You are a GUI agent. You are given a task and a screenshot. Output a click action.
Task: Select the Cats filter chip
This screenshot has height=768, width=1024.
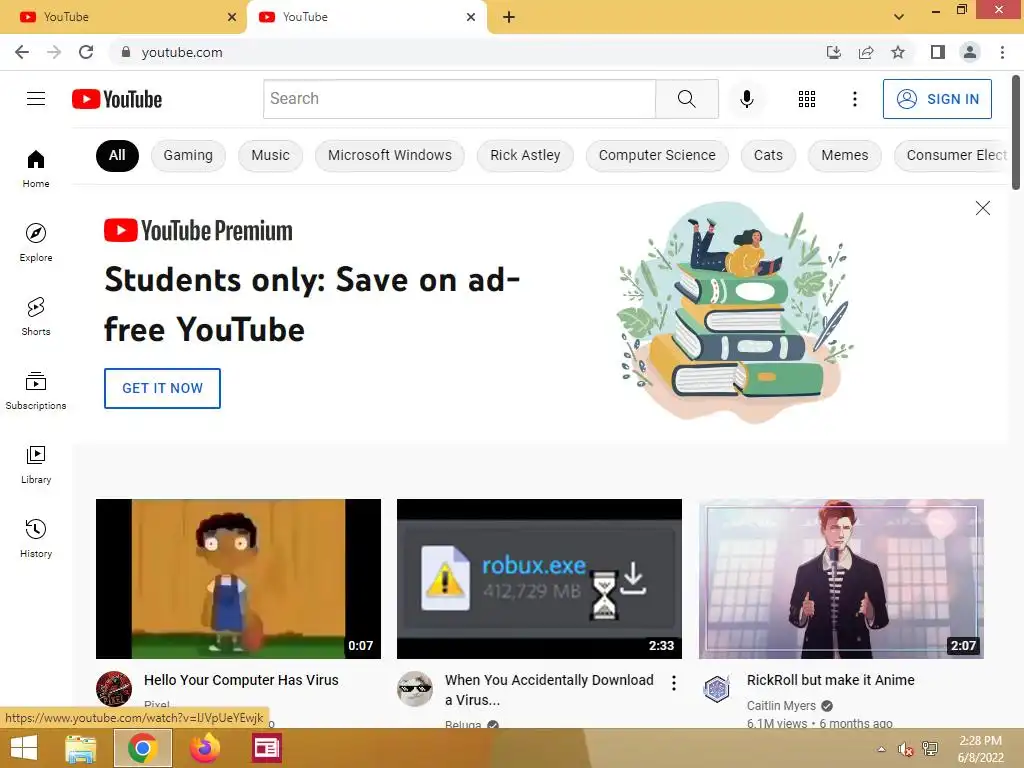tap(768, 155)
